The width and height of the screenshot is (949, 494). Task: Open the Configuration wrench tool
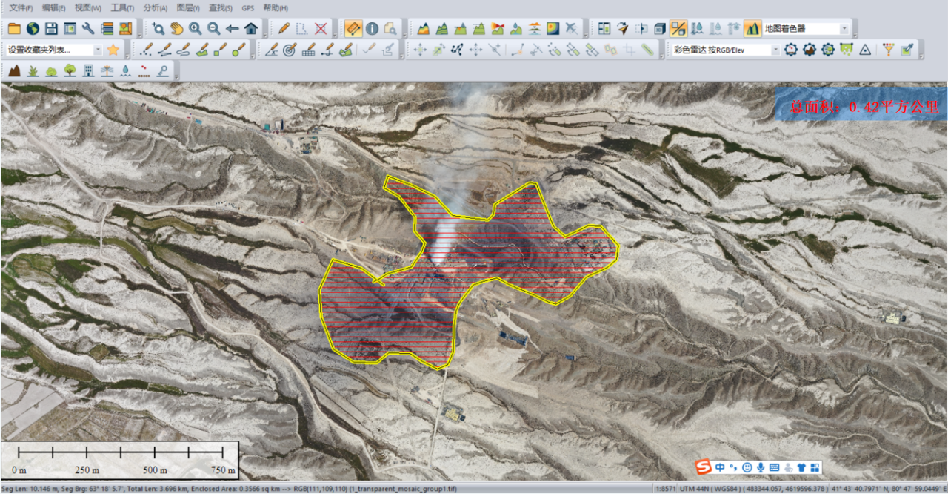(x=88, y=28)
